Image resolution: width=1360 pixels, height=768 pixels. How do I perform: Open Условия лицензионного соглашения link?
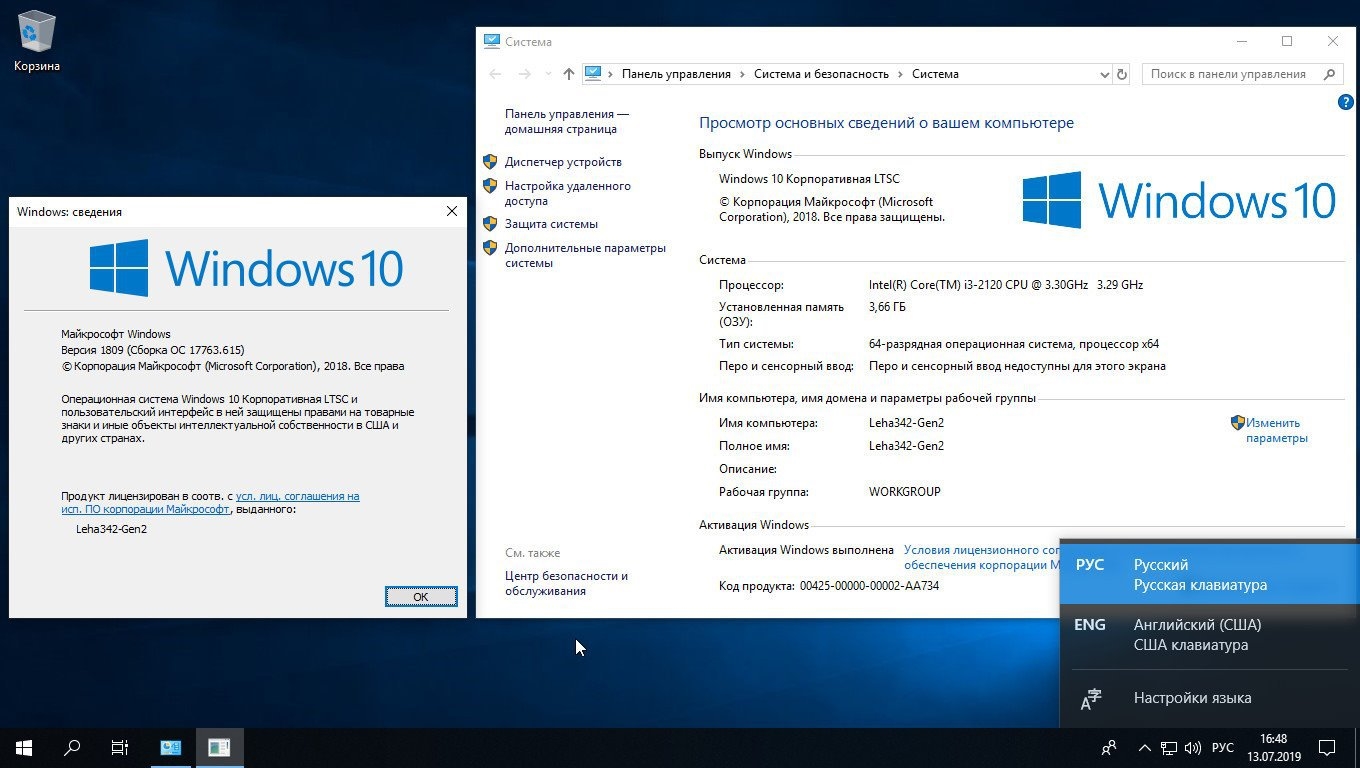pos(981,557)
